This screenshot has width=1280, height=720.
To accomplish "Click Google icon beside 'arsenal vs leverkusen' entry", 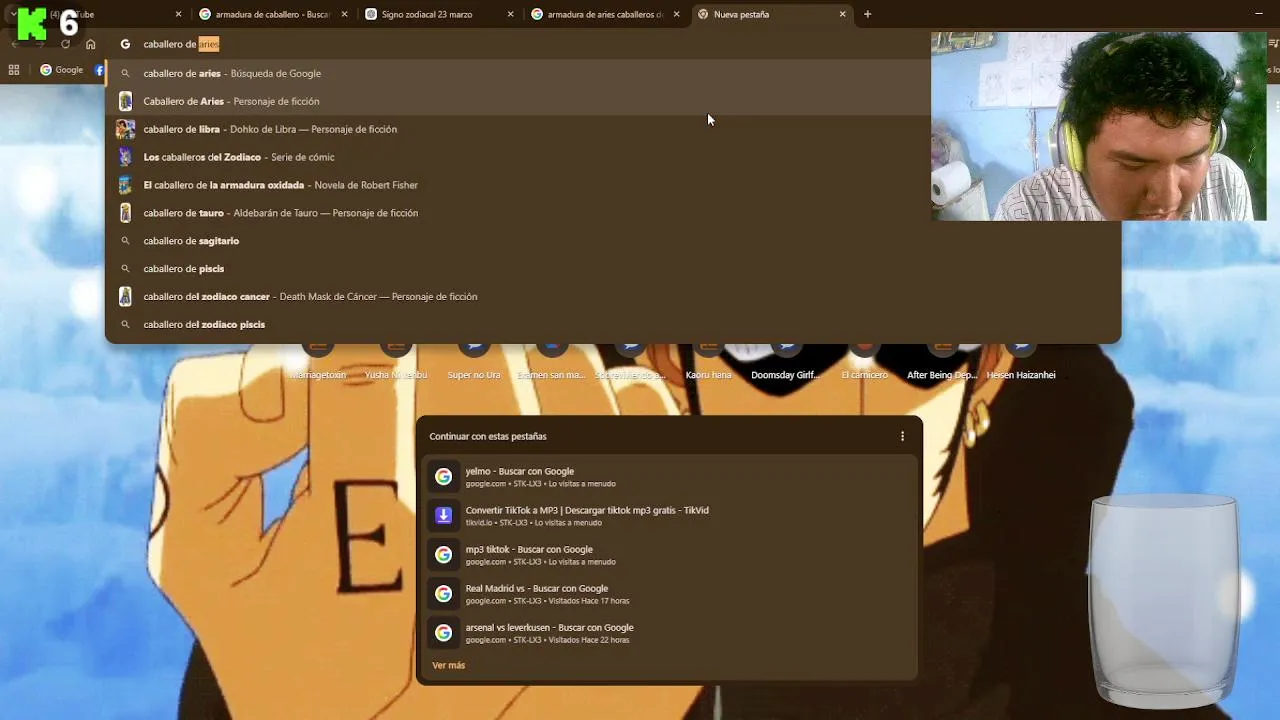I will [x=443, y=633].
